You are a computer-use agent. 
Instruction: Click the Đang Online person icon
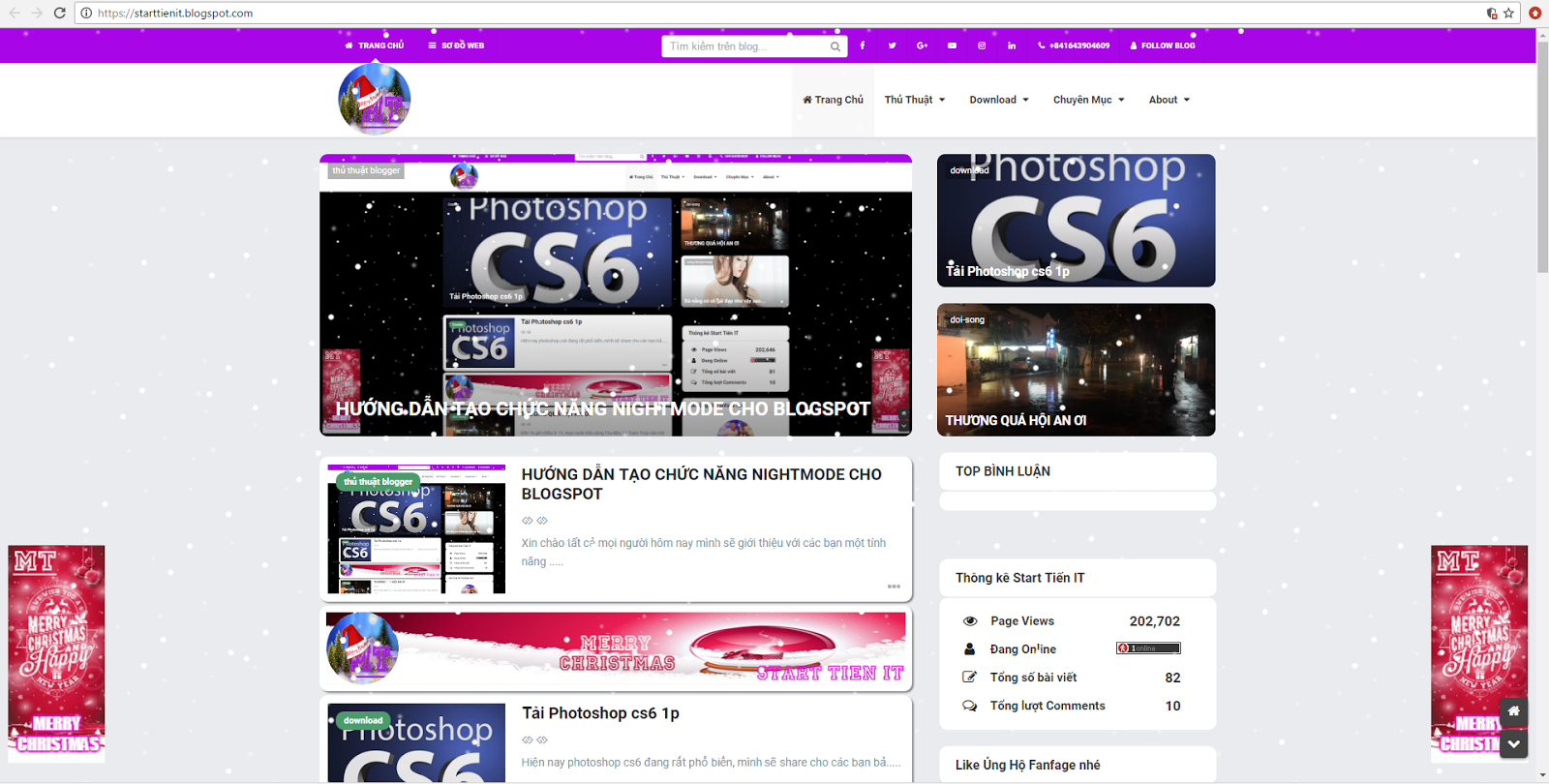969,649
